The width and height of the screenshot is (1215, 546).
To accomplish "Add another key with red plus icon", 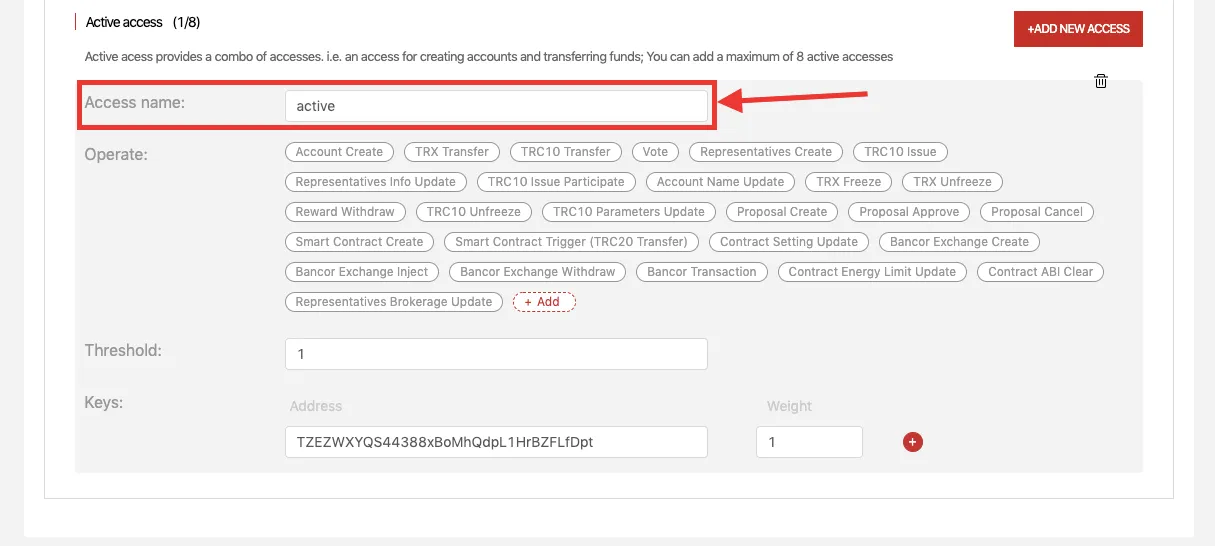I will (912, 442).
